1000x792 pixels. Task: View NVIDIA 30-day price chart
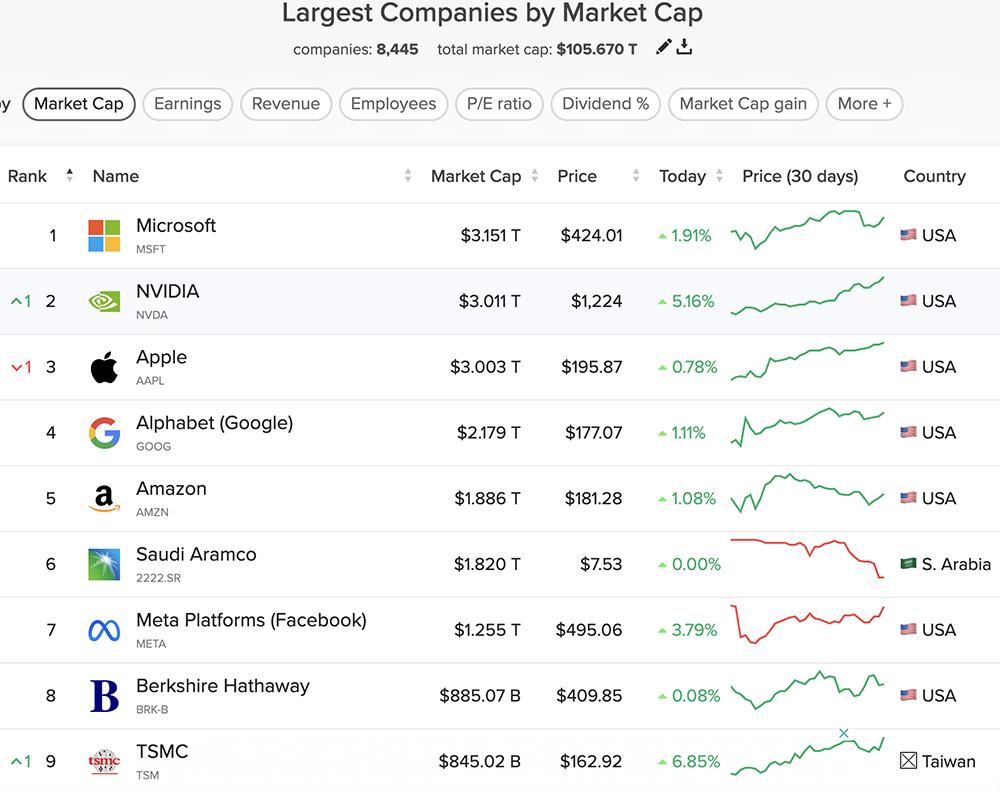click(x=808, y=298)
